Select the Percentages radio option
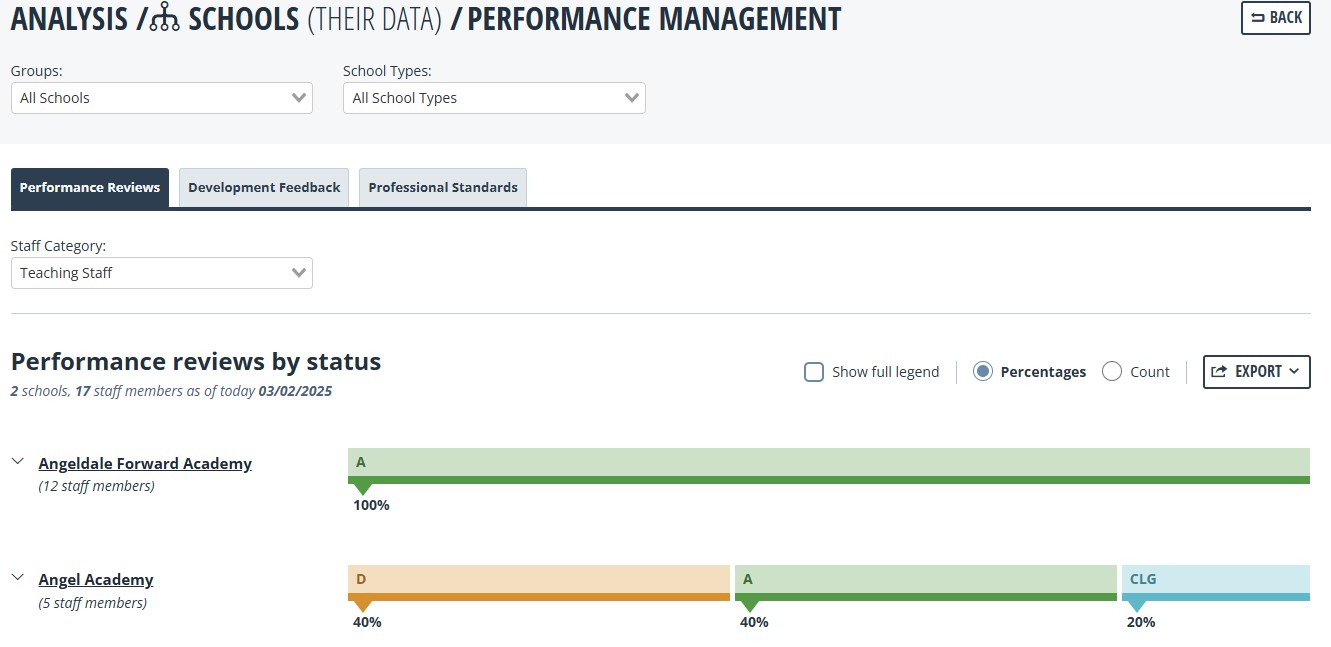This screenshot has height=647, width=1331. click(x=983, y=372)
